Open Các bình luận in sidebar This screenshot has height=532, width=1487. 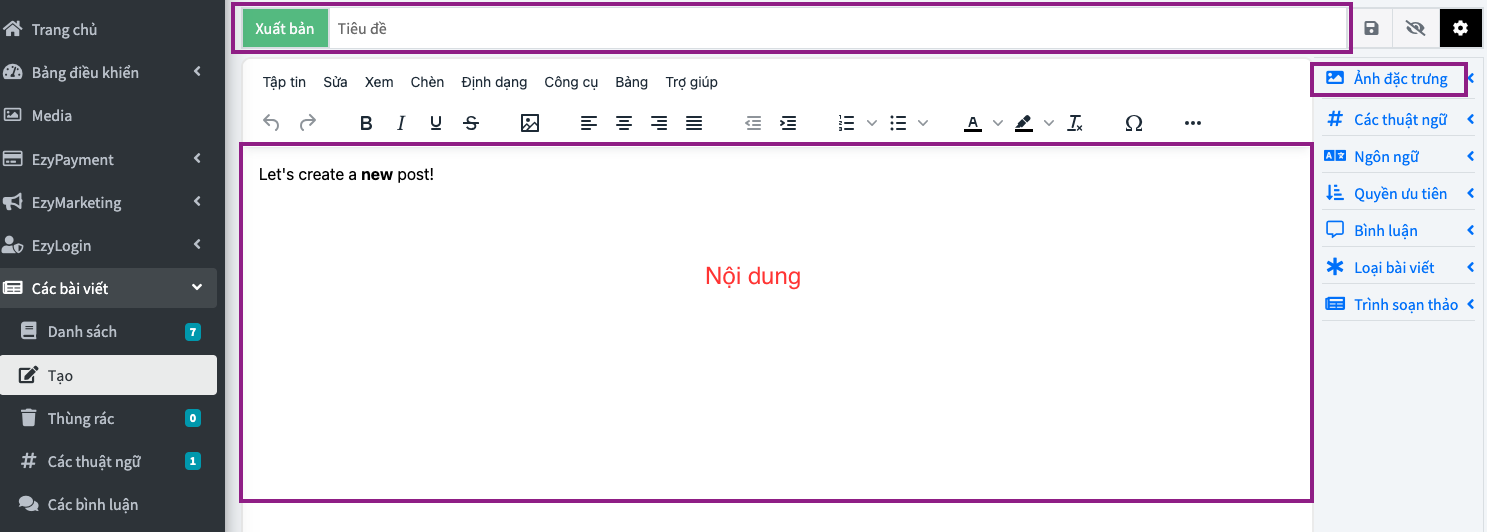(x=108, y=504)
